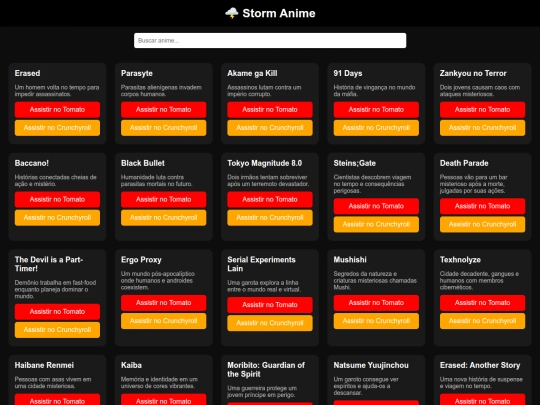Watch Tokyo Magnitude 8.0 on Tomato
The image size is (540, 405).
click(270, 199)
